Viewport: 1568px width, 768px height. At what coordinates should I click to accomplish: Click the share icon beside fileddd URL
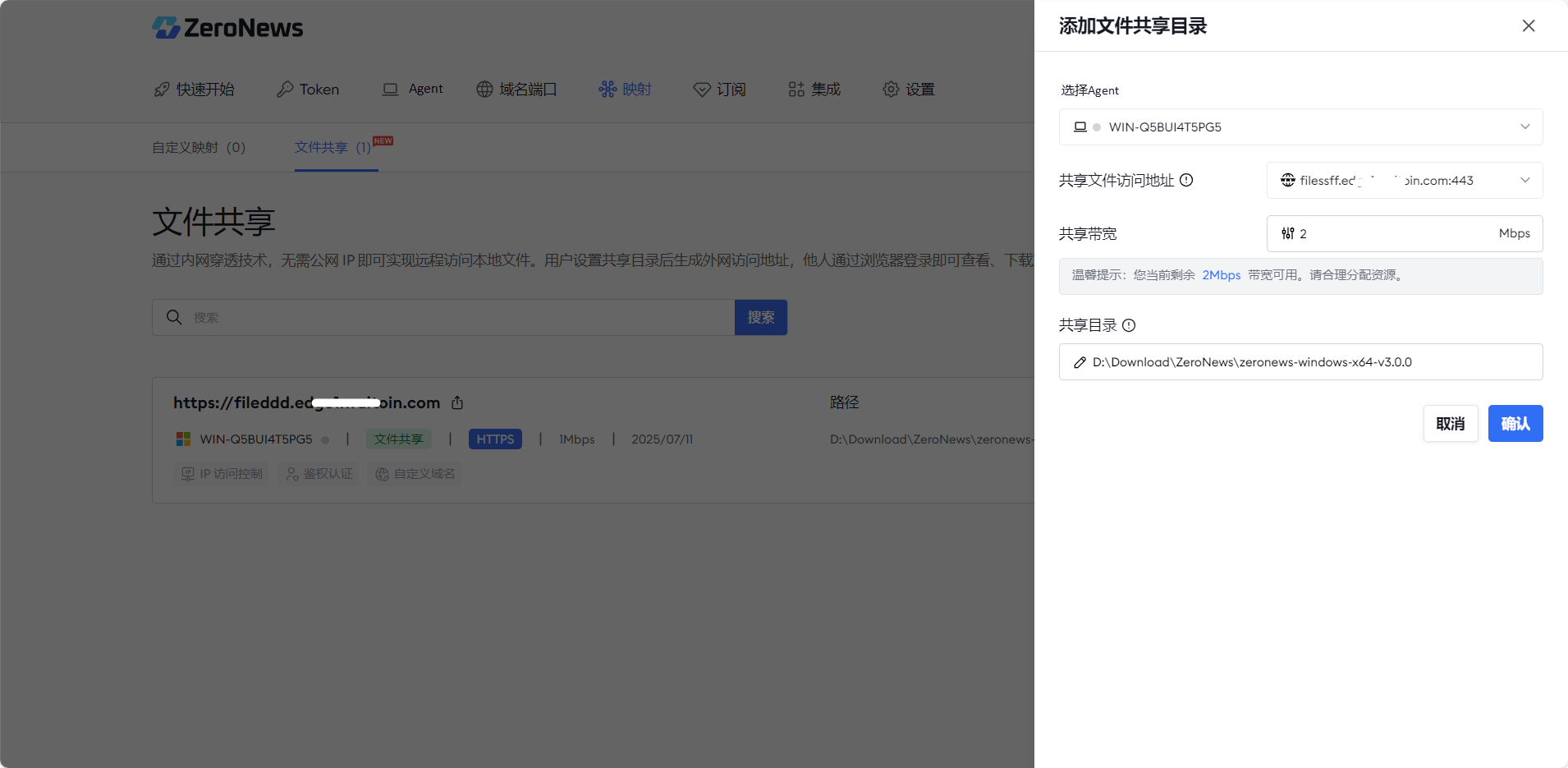[x=457, y=402]
